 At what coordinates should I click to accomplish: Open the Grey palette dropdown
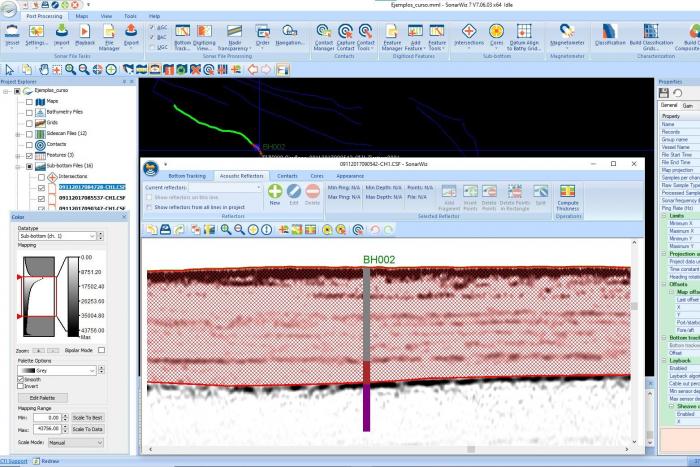click(68, 370)
